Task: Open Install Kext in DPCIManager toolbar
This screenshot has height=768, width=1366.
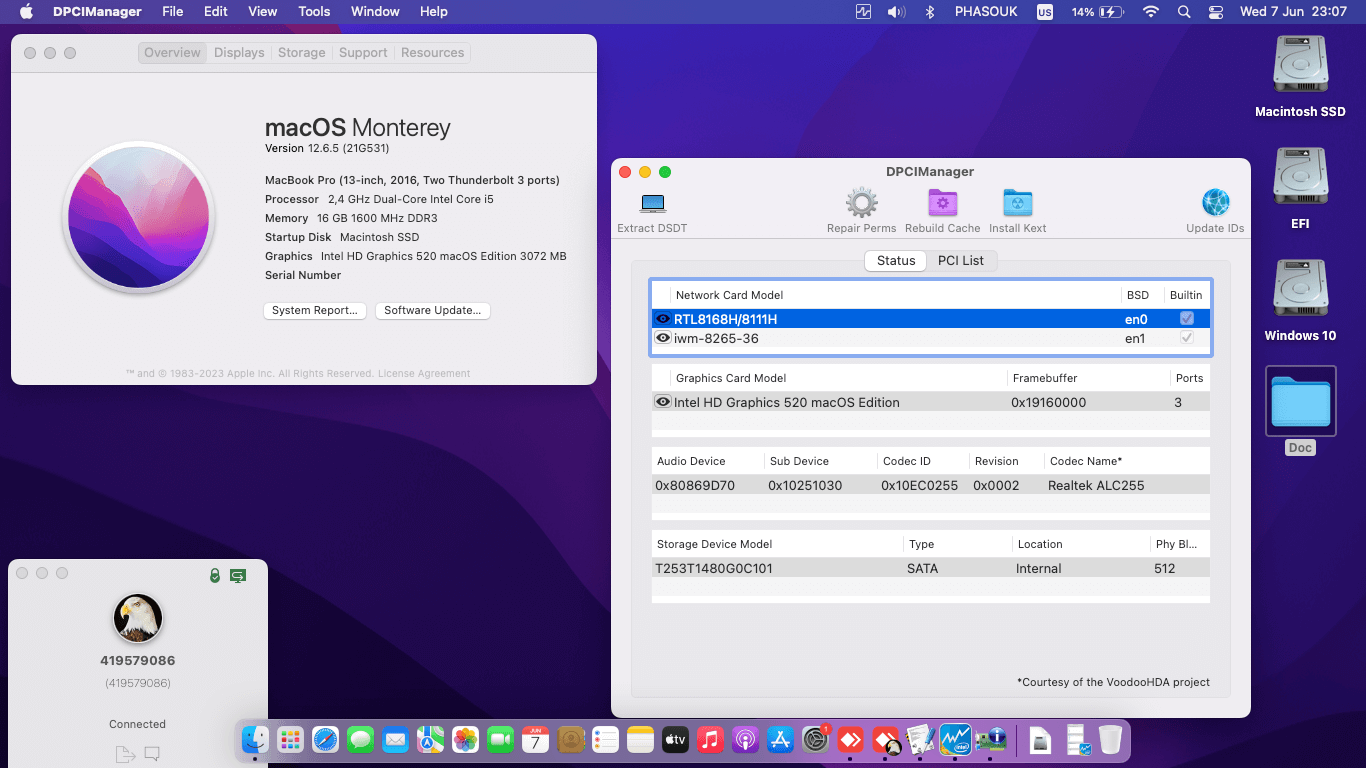Action: pos(1017,202)
